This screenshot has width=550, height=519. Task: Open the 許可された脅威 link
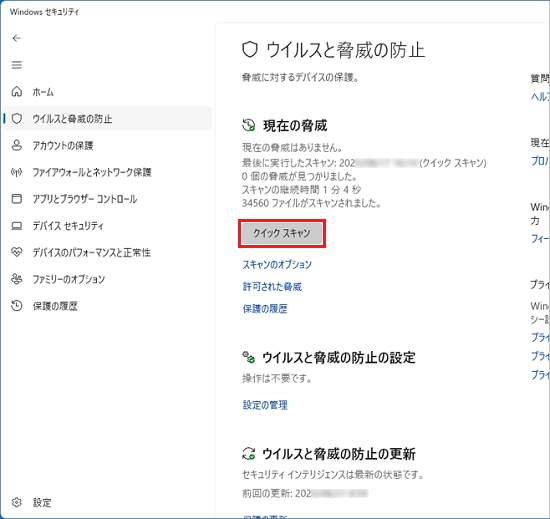click(272, 287)
